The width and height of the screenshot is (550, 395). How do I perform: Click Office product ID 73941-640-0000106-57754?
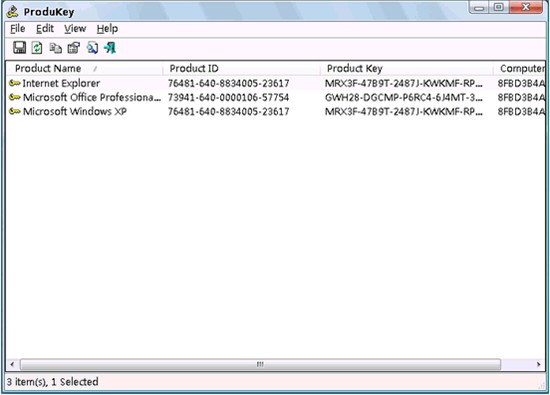pos(228,98)
